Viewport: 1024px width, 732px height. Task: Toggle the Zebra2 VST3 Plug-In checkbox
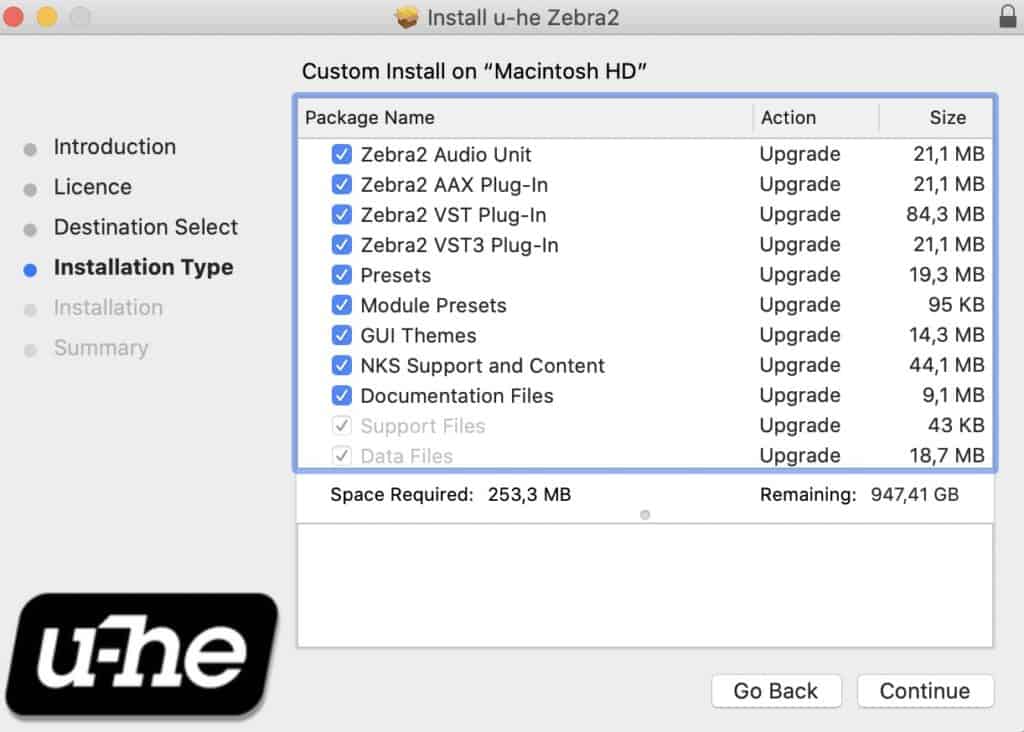pos(342,244)
